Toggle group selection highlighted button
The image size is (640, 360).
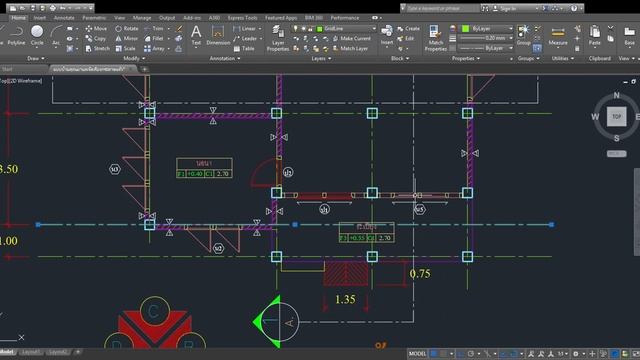[x=537, y=48]
